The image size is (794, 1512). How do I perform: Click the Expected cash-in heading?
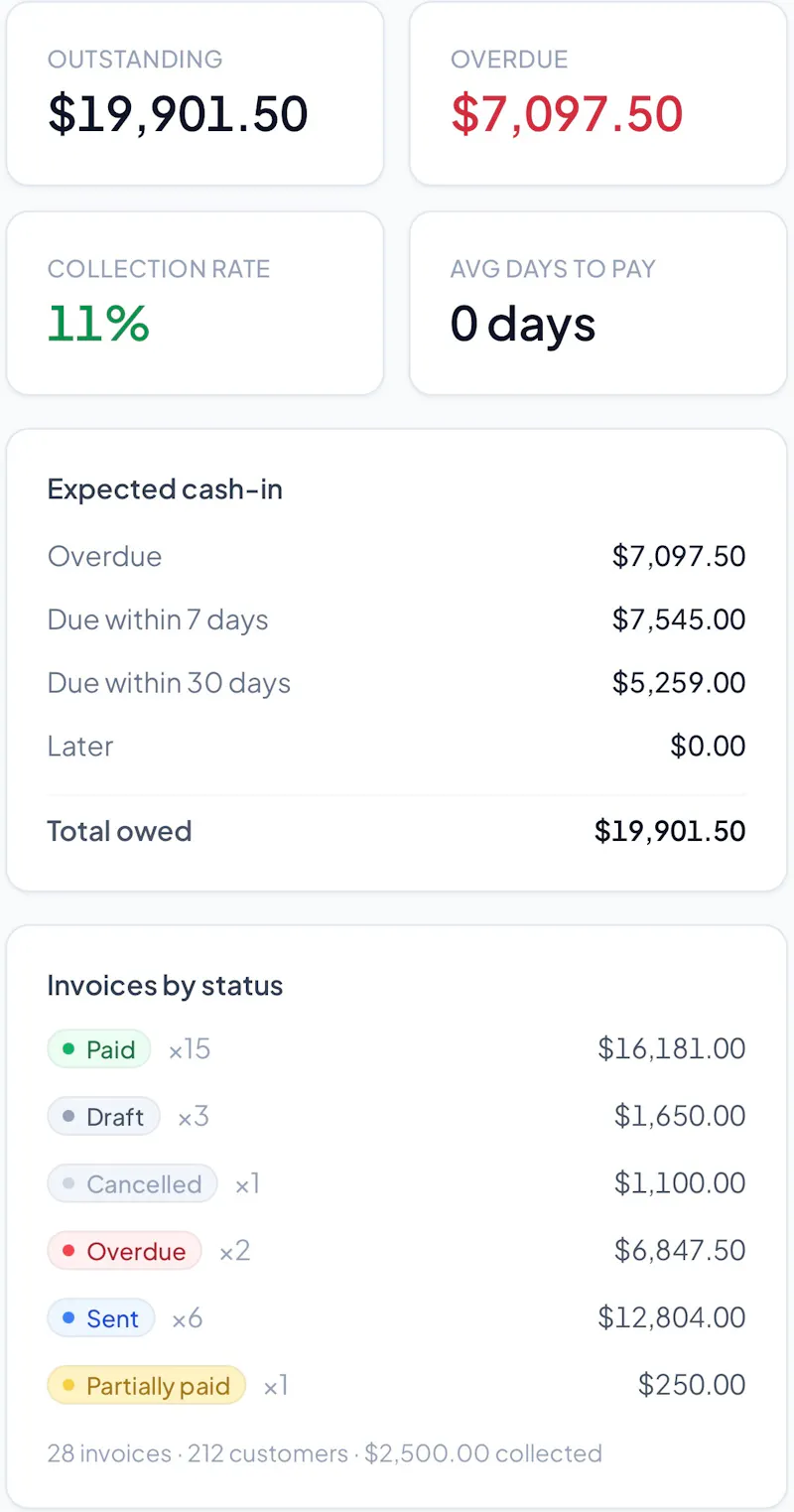pos(165,489)
